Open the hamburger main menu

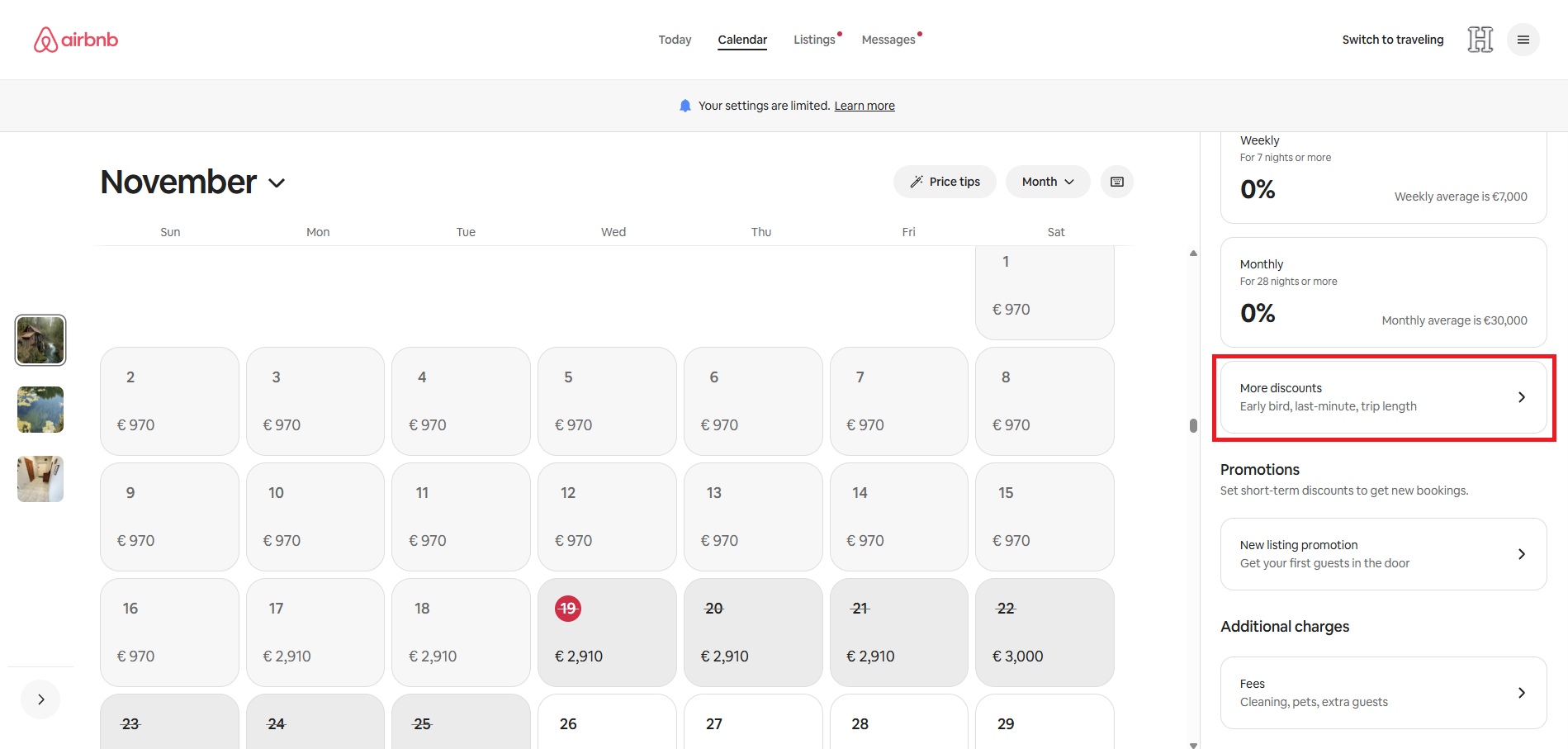click(1523, 40)
